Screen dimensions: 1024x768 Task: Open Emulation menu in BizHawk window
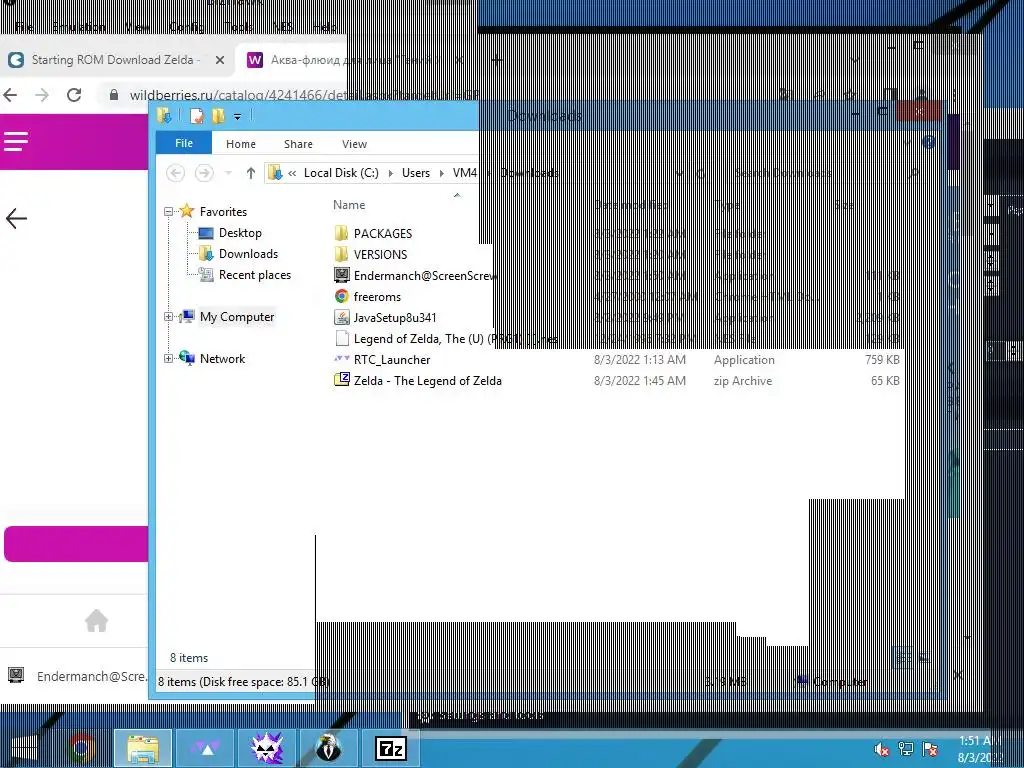tap(79, 27)
